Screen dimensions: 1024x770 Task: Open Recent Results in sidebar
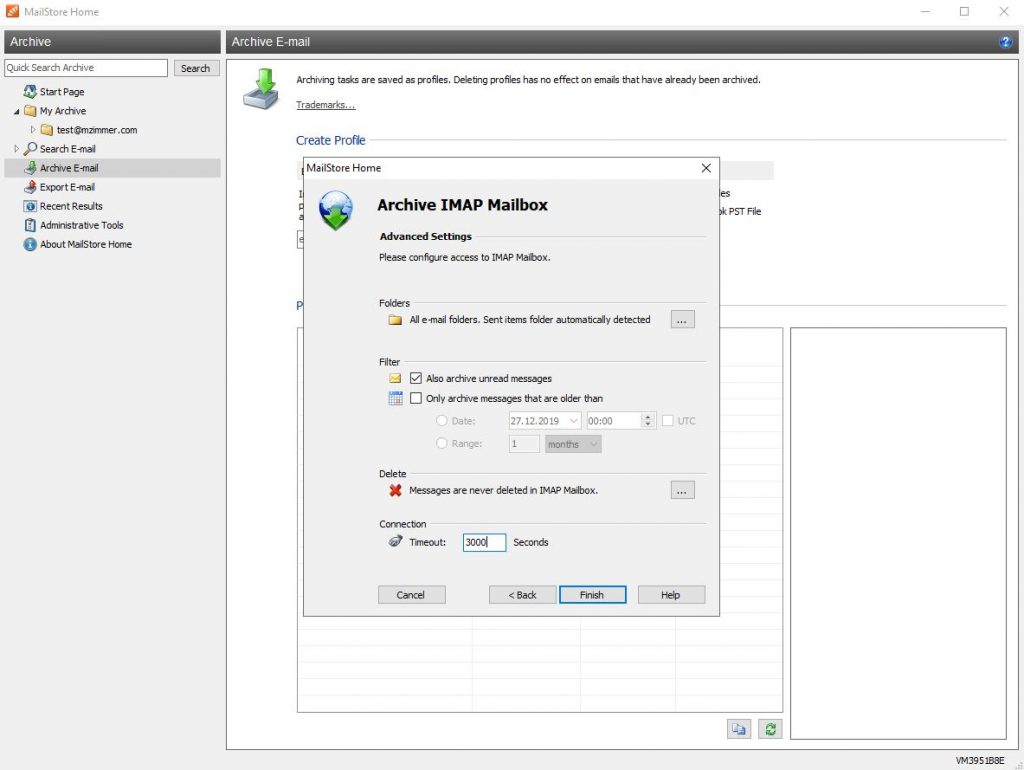(71, 206)
